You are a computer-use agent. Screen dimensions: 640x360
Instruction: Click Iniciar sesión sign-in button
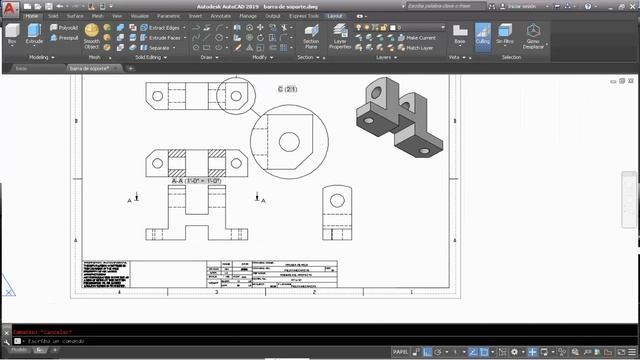click(518, 7)
